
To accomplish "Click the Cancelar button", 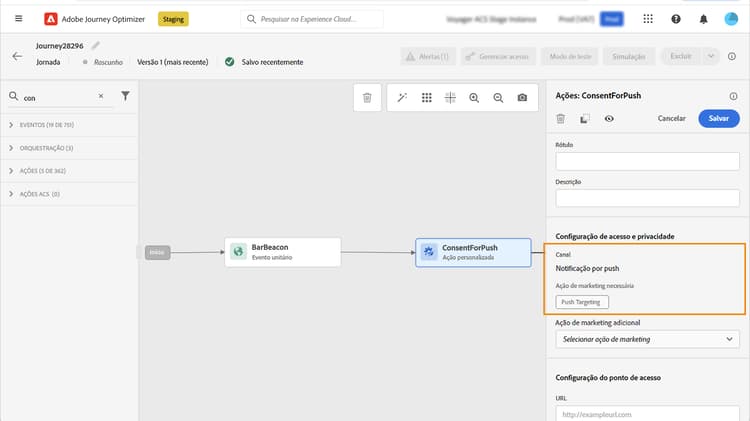I will pyautogui.click(x=671, y=118).
